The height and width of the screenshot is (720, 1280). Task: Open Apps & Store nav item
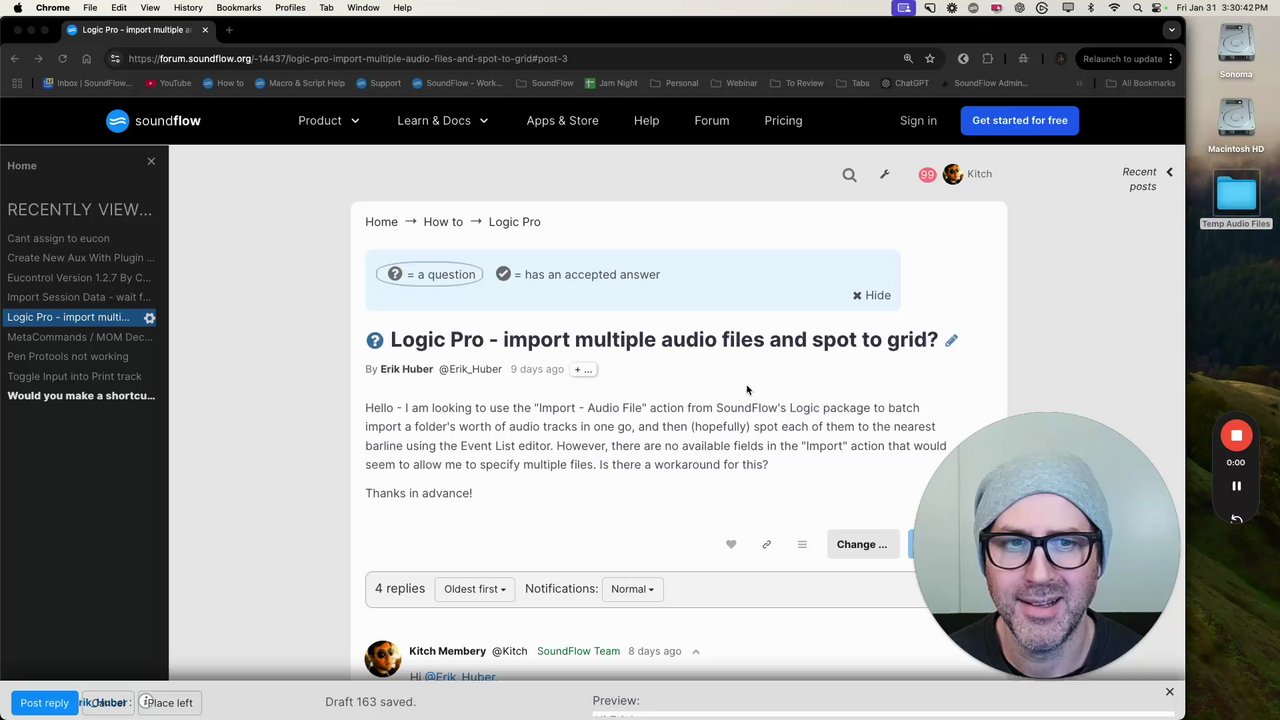pos(562,121)
